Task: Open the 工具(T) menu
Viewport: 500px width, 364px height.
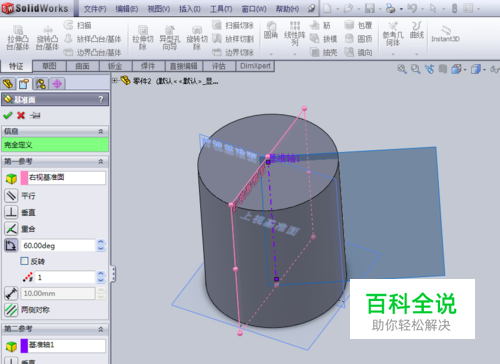Action: (221, 9)
